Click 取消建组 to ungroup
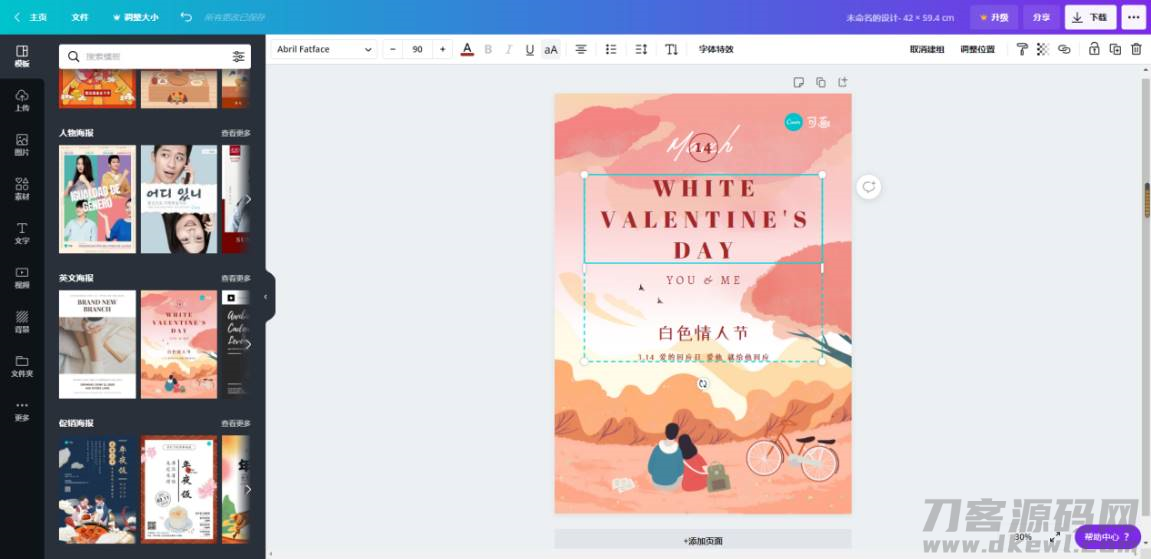This screenshot has height=559, width=1151. [927, 49]
